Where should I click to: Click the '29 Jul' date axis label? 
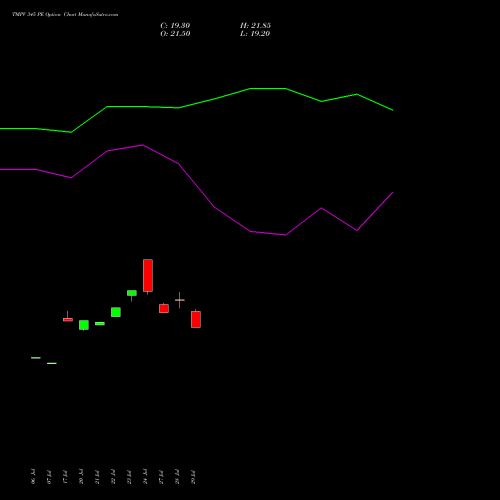point(193,477)
